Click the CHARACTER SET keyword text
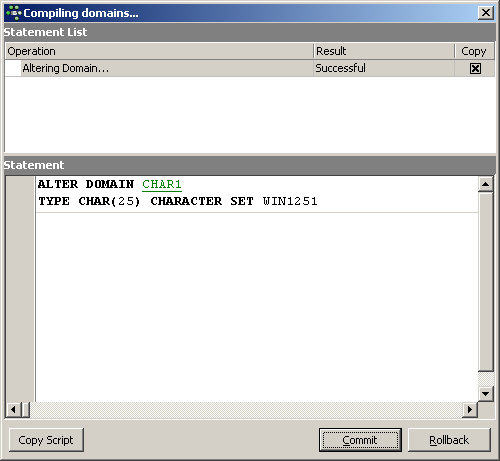Viewport: 500px width, 461px height. (x=202, y=201)
